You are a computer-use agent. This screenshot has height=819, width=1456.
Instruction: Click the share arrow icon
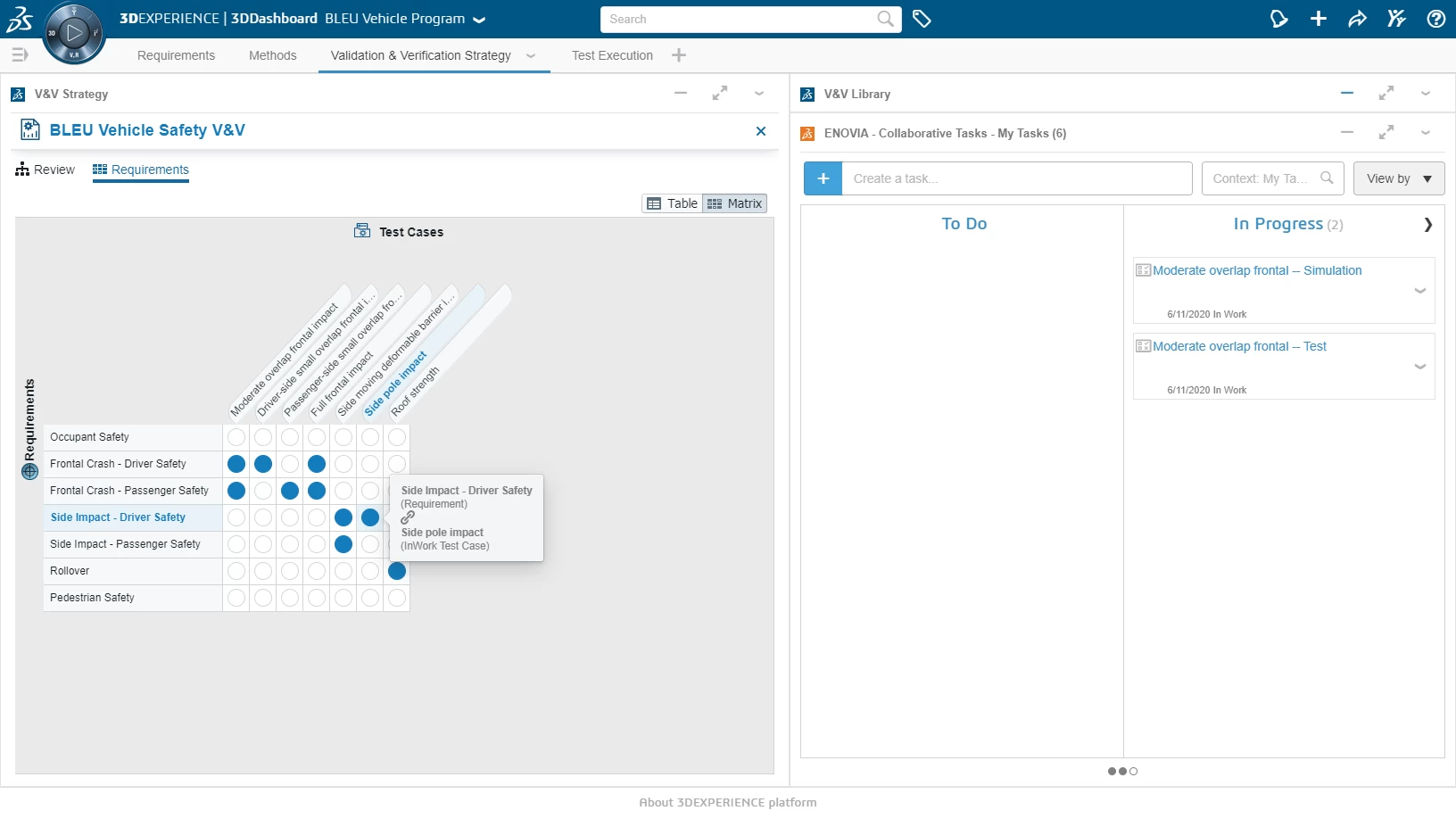point(1357,19)
